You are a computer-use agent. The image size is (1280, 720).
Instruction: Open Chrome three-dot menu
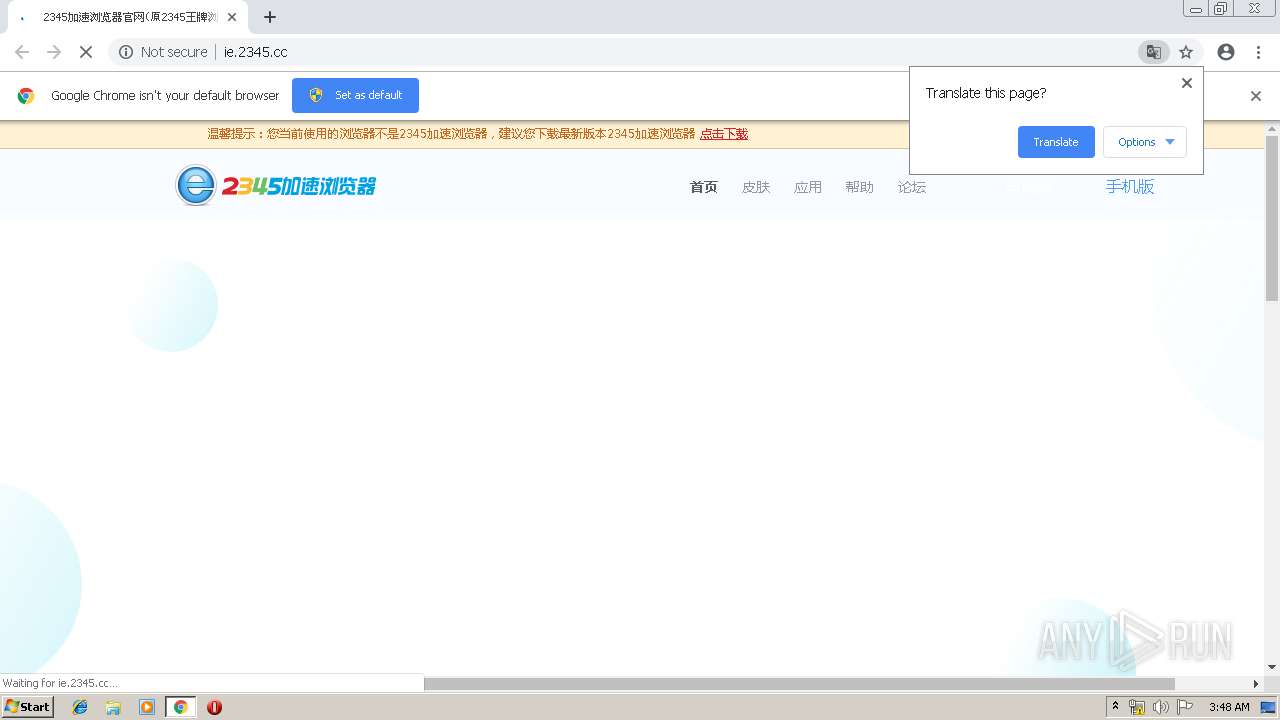point(1258,52)
